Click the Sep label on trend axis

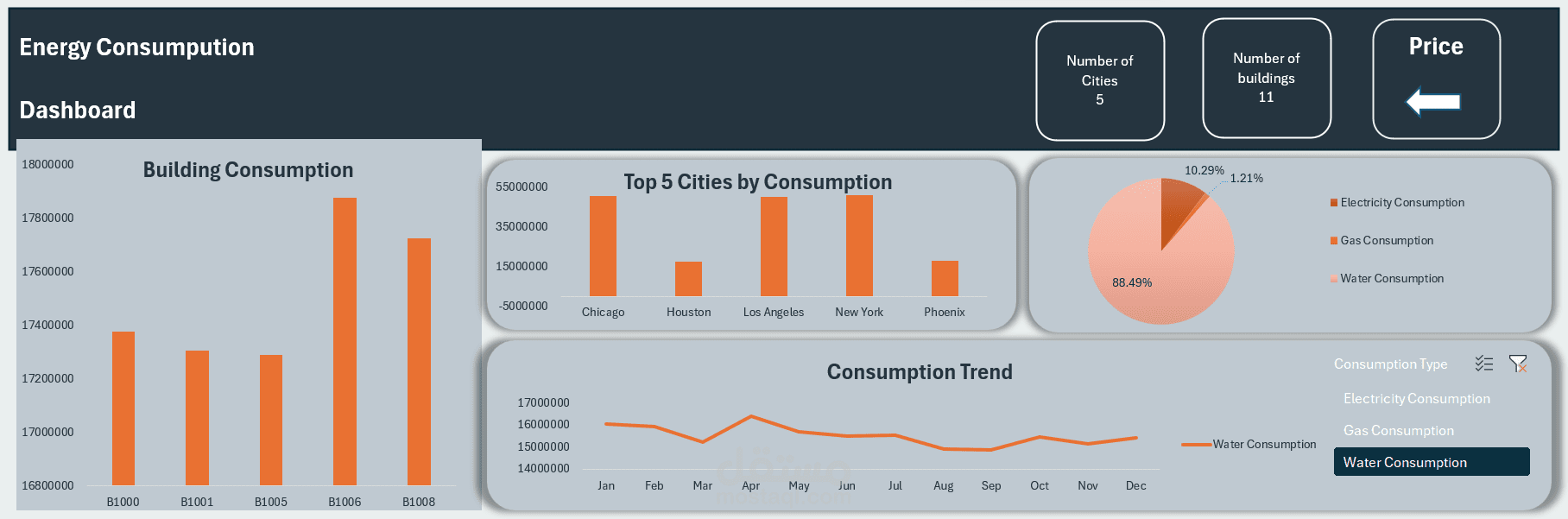[x=991, y=485]
